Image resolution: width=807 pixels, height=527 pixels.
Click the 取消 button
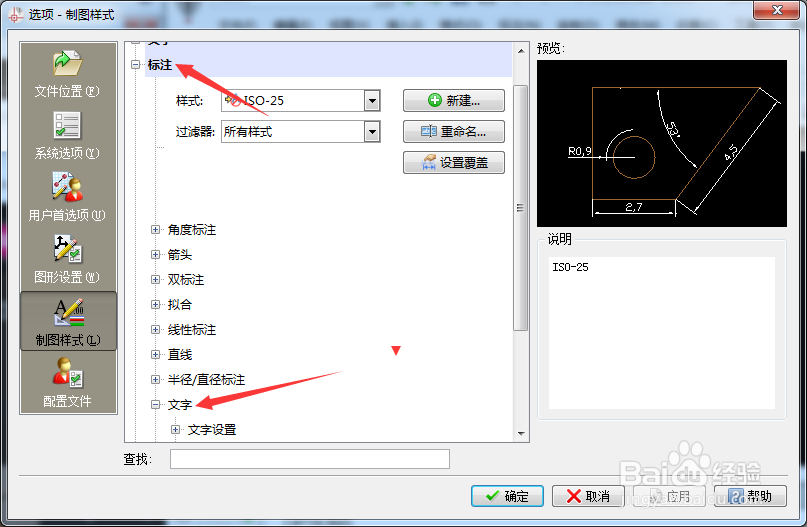tap(588, 496)
